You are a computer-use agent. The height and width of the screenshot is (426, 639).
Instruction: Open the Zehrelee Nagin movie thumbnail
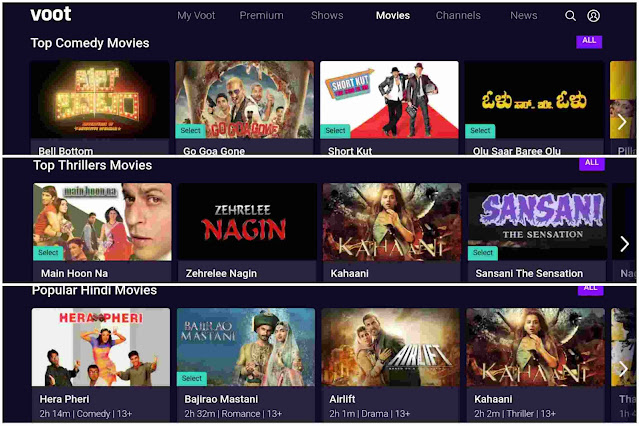click(247, 222)
